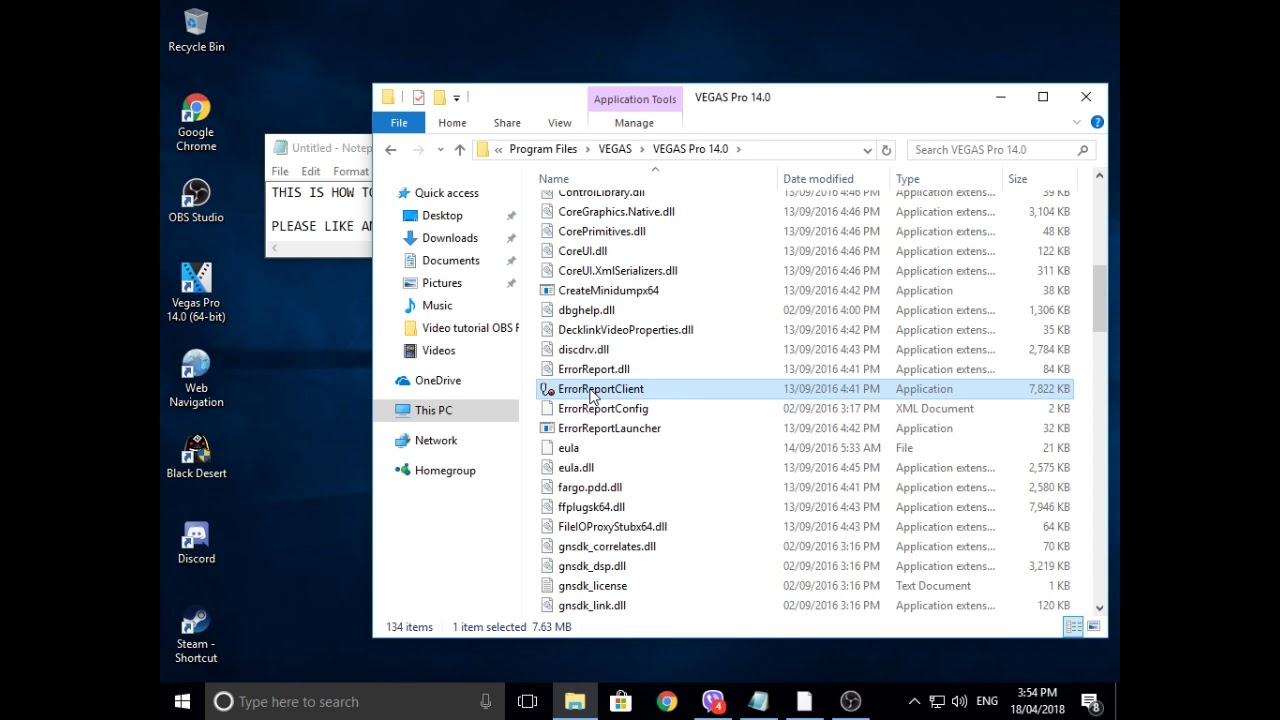Open the Start menu
Image resolution: width=1280 pixels, height=720 pixels.
click(x=183, y=702)
